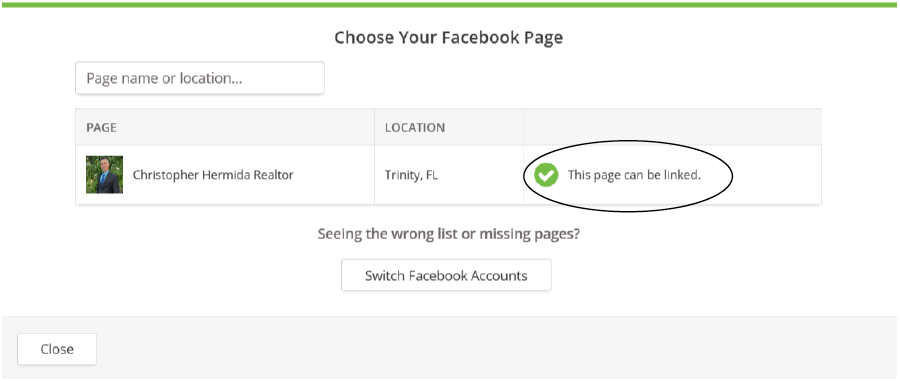
Task: Select the Christopher Hermida Realtor page name
Action: (x=213, y=175)
